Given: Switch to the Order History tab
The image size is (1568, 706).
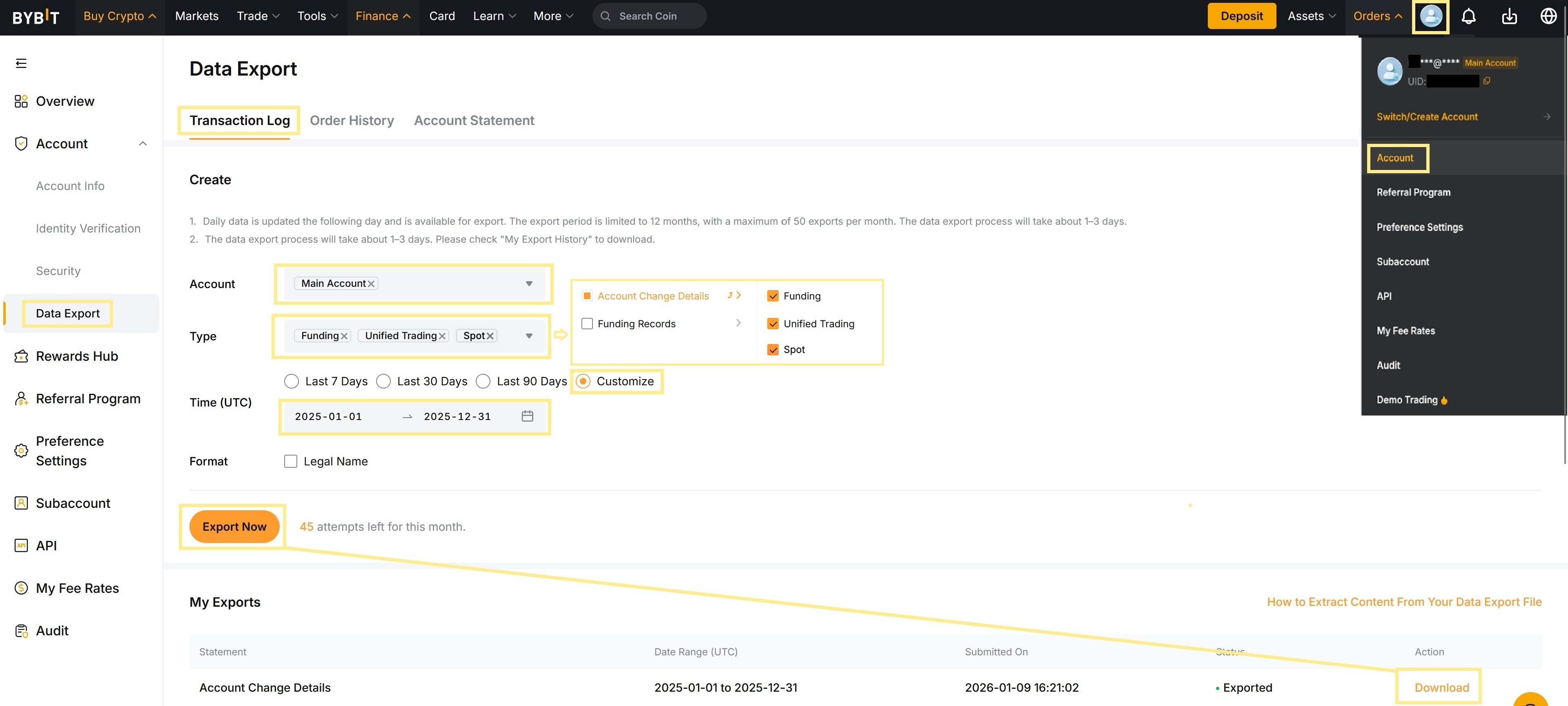Looking at the screenshot, I should coord(352,120).
